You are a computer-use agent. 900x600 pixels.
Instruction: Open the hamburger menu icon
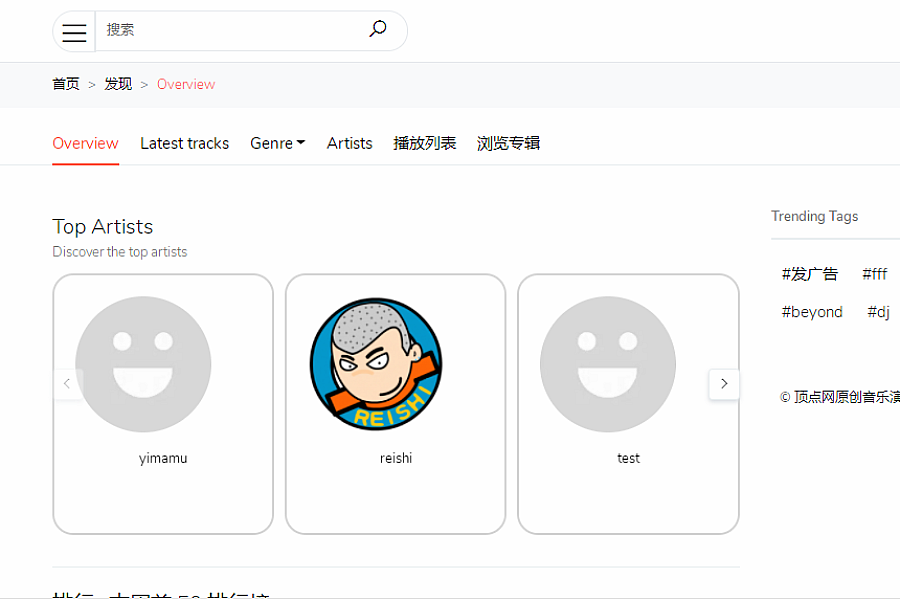click(x=74, y=32)
